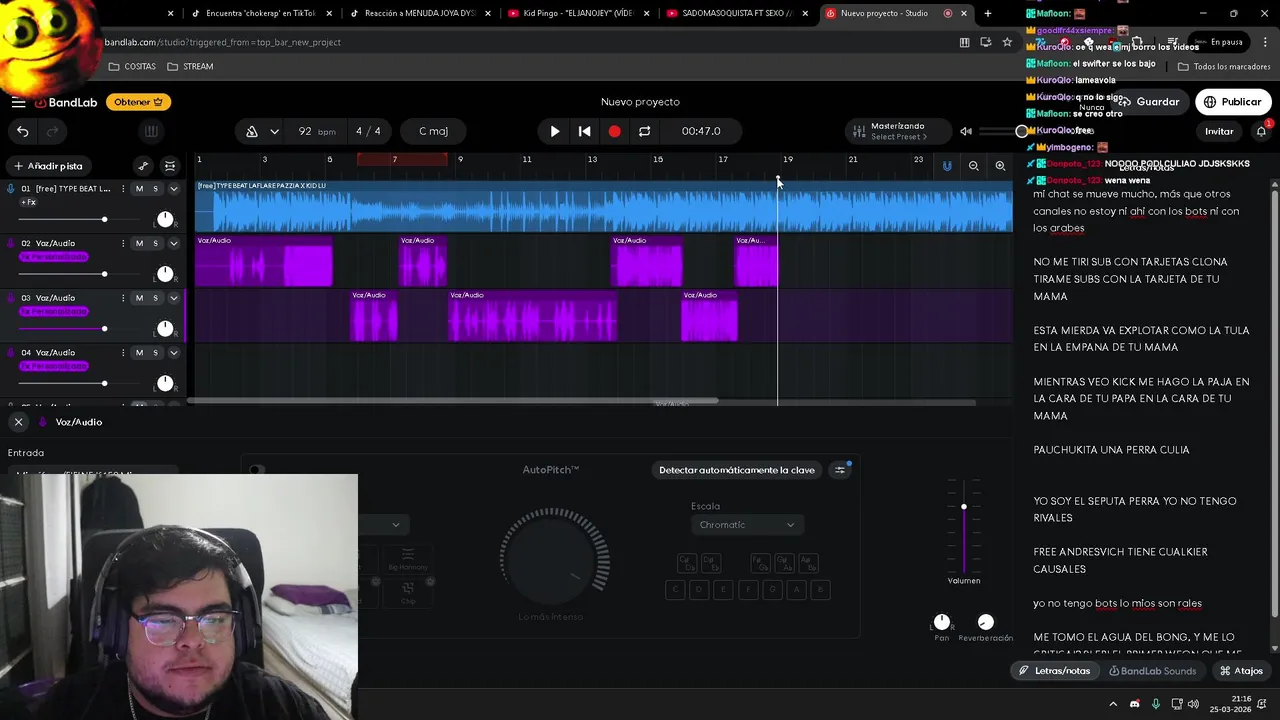Click the BandLab logo
Image resolution: width=1280 pixels, height=720 pixels.
[x=66, y=102]
